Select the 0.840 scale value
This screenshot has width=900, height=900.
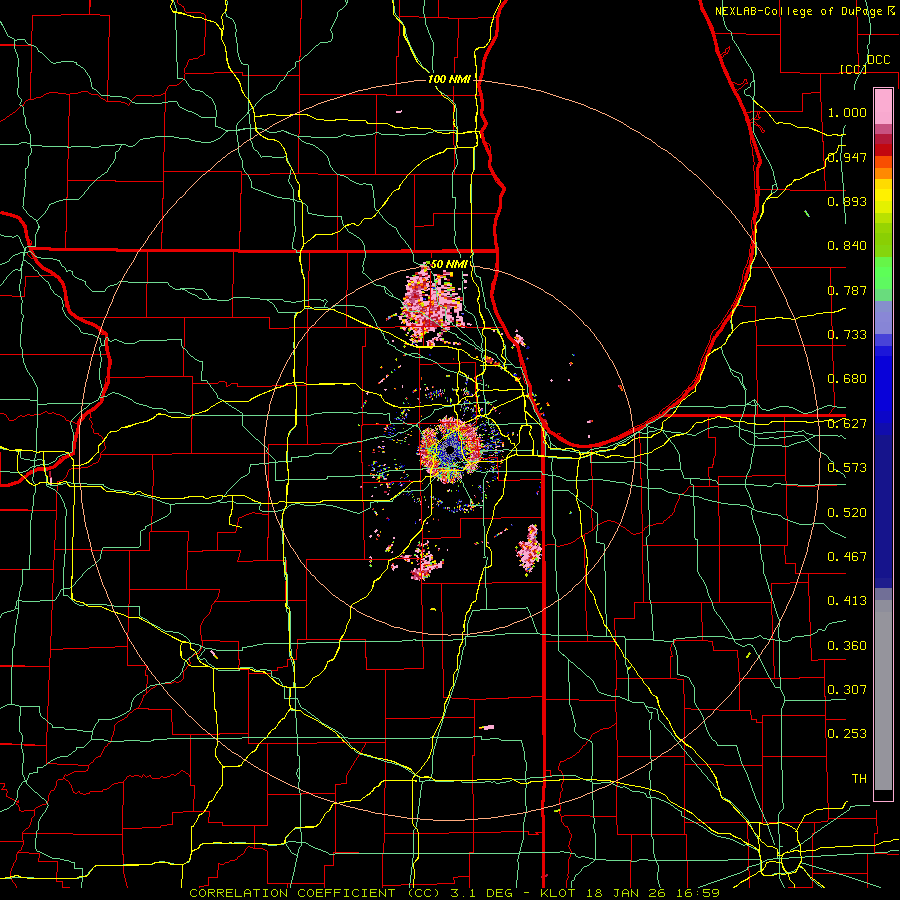(x=847, y=246)
